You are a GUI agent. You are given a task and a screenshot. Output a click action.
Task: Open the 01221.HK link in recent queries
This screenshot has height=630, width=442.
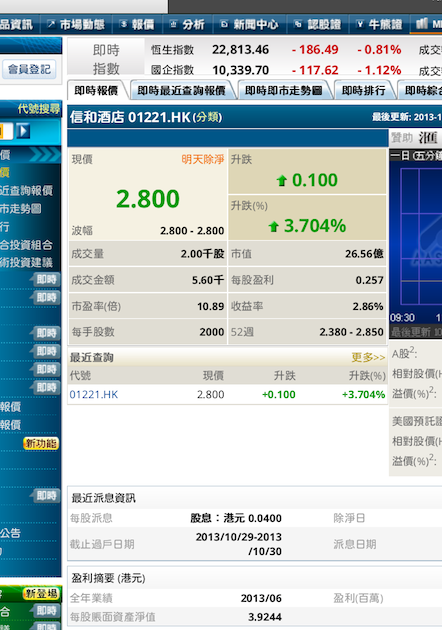[94, 395]
